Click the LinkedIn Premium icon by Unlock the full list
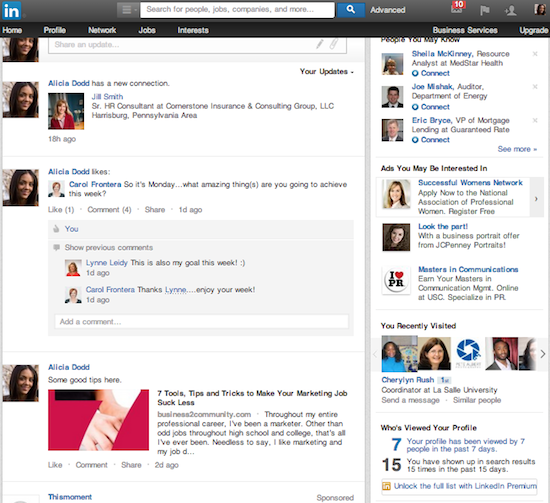Image resolution: width=550 pixels, height=503 pixels. (x=386, y=486)
